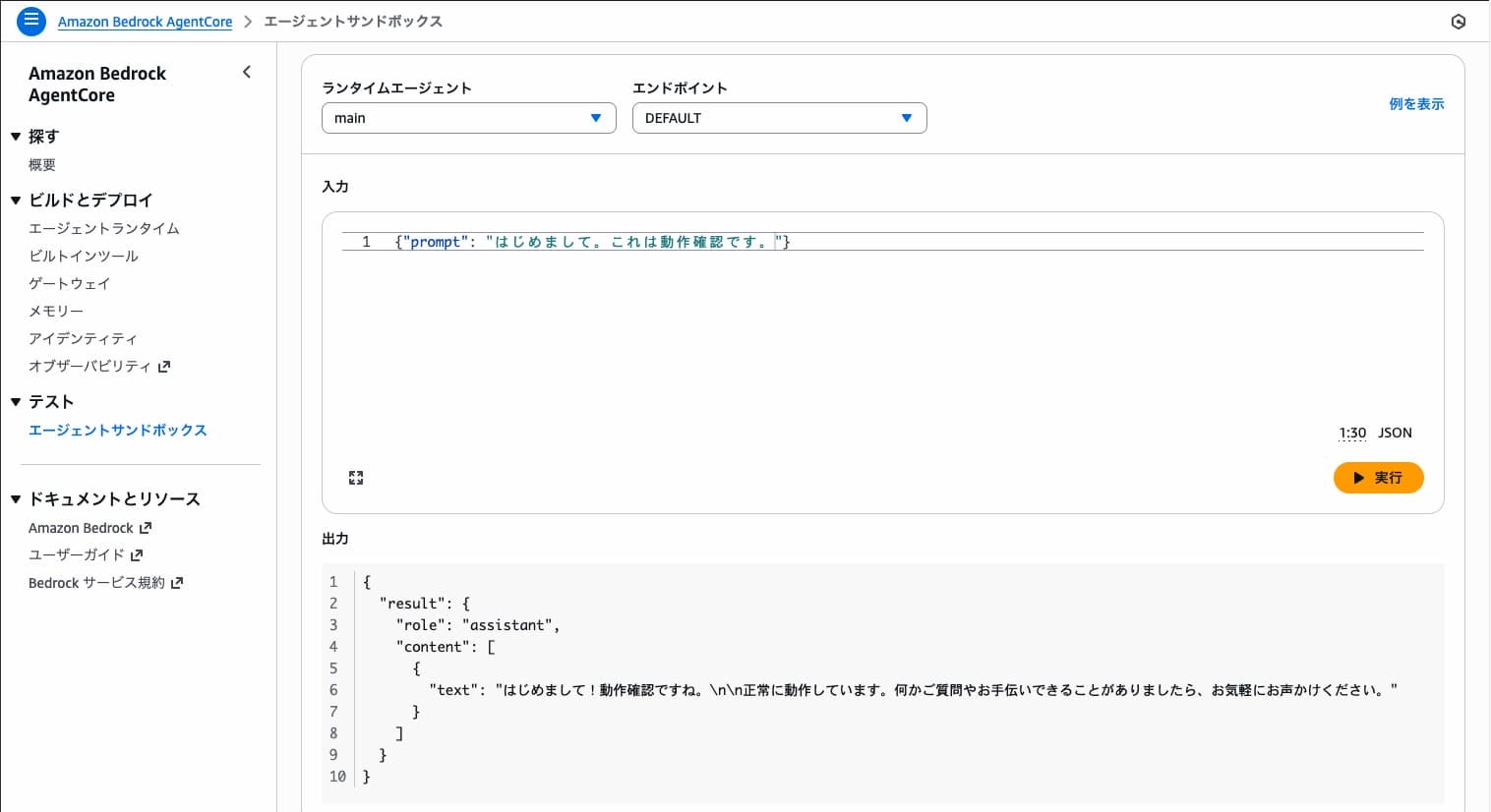The image size is (1491, 812).
Task: Click the hexagon icon in the top-right corner
Action: (x=1459, y=22)
